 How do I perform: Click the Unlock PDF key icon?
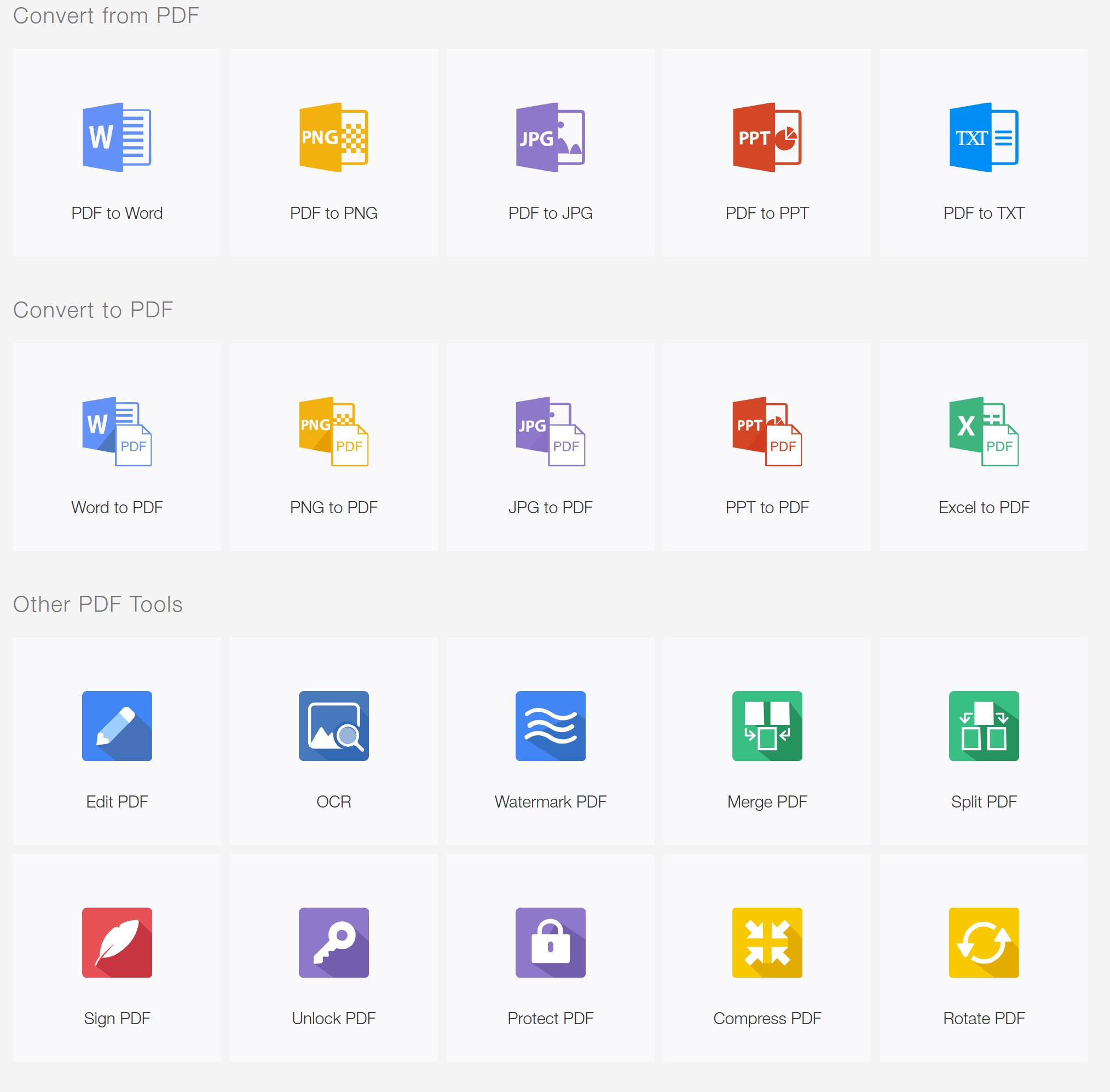coord(334,943)
